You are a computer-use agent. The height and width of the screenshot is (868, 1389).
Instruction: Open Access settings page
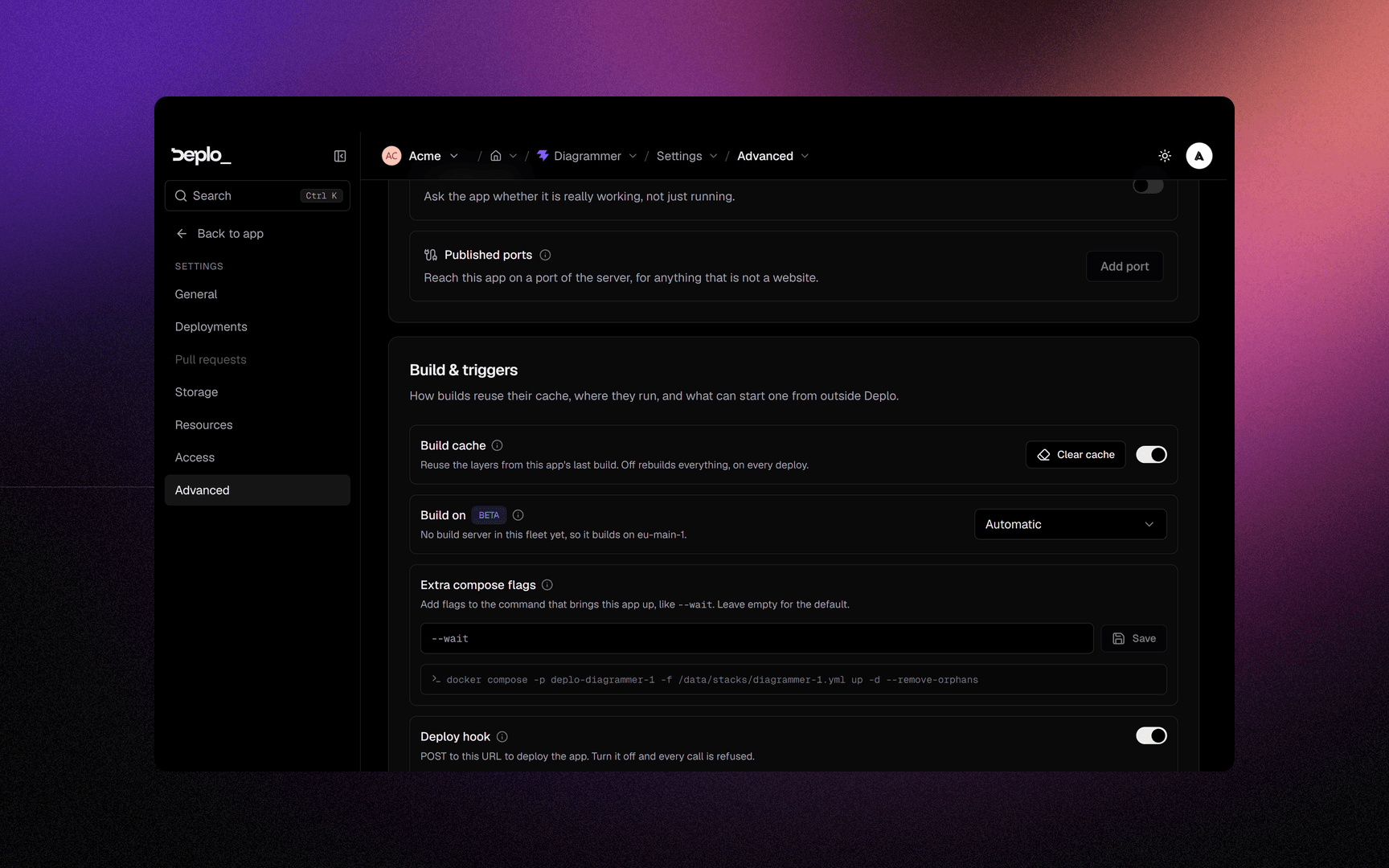pyautogui.click(x=257, y=457)
